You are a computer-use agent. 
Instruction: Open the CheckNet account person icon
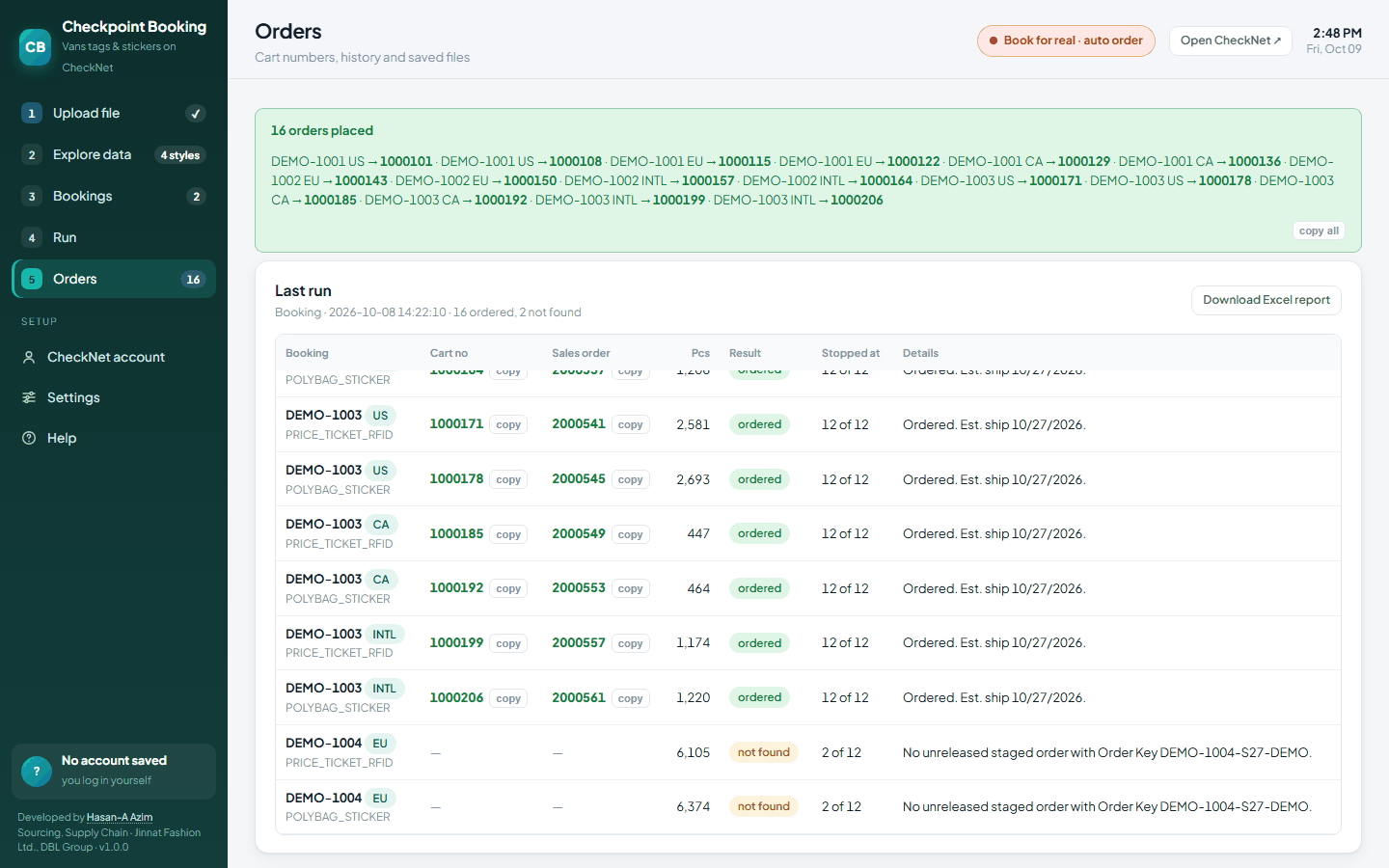[x=29, y=357]
